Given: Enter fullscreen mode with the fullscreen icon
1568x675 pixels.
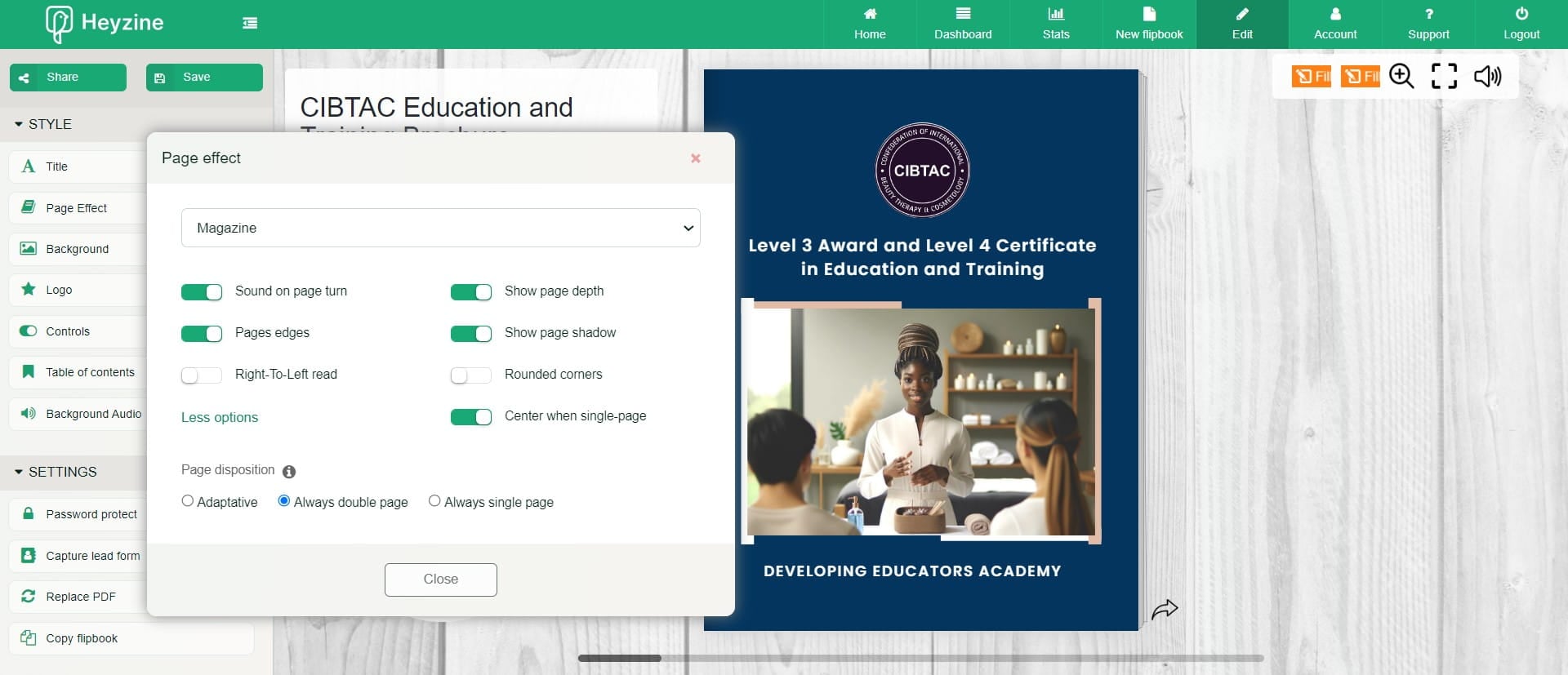Looking at the screenshot, I should click(x=1444, y=76).
